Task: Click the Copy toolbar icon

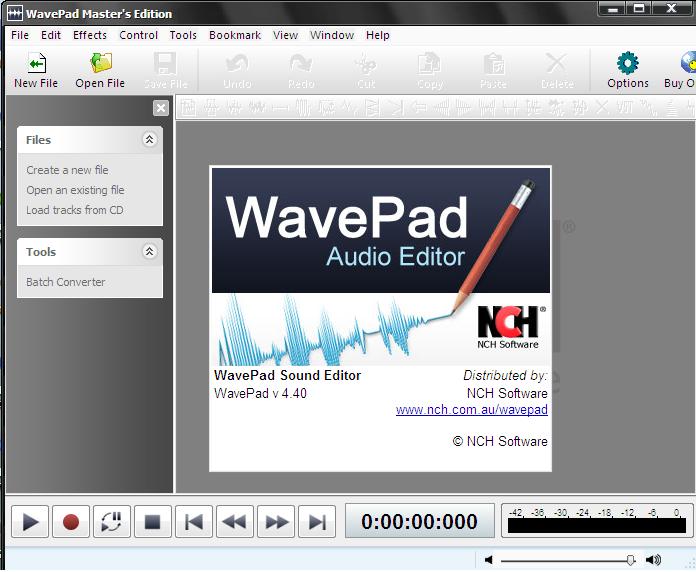Action: (429, 63)
